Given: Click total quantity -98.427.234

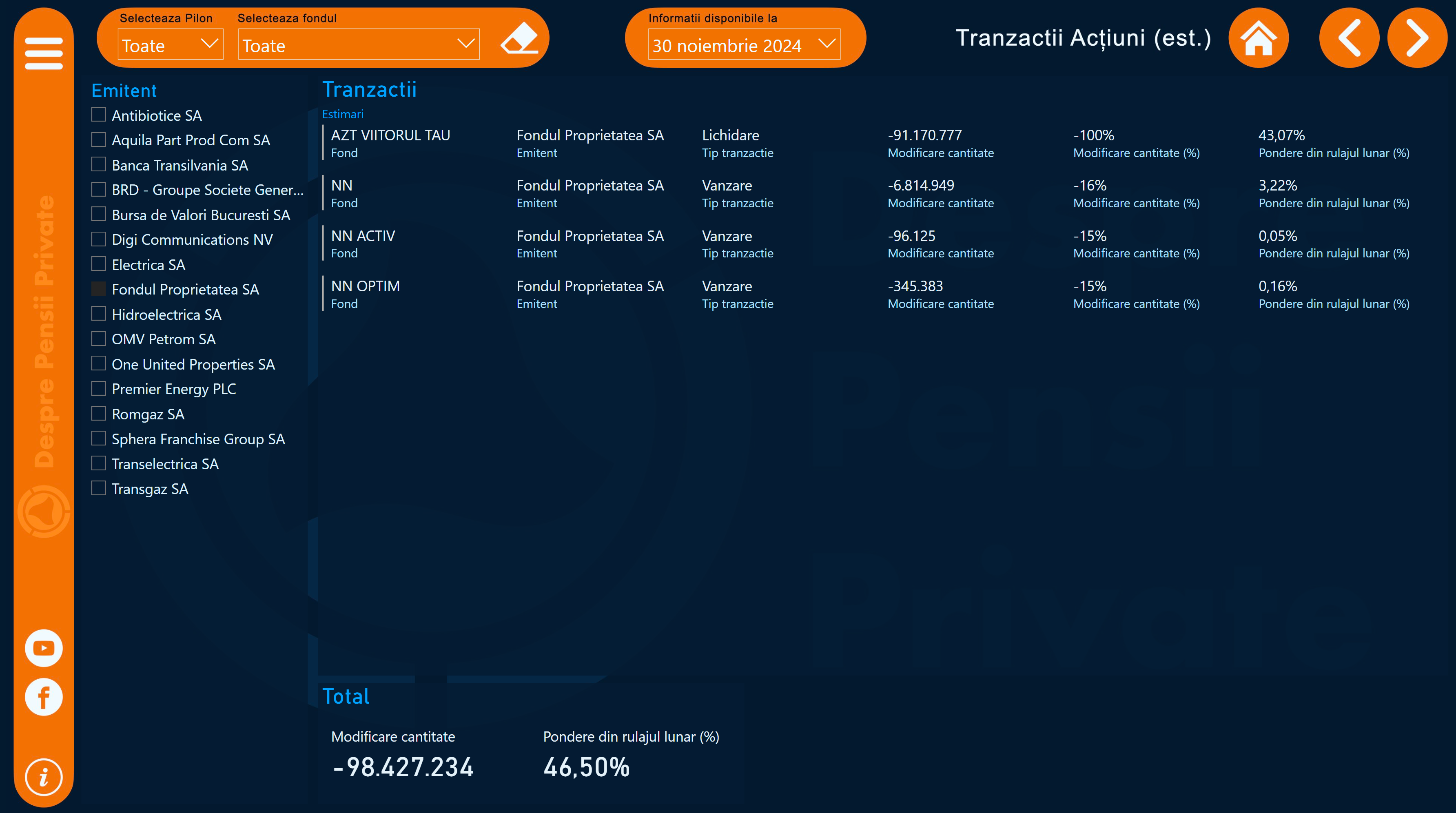Looking at the screenshot, I should tap(403, 767).
